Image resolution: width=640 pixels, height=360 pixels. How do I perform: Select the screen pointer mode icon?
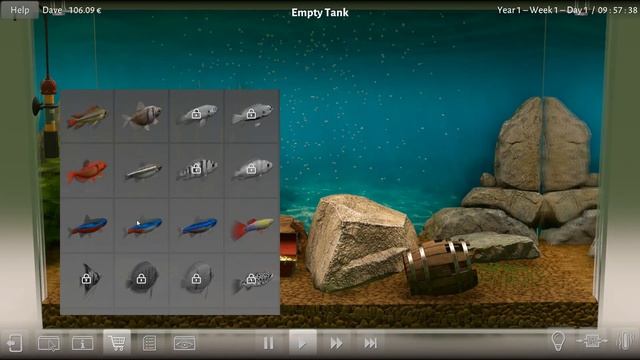[x=49, y=343]
